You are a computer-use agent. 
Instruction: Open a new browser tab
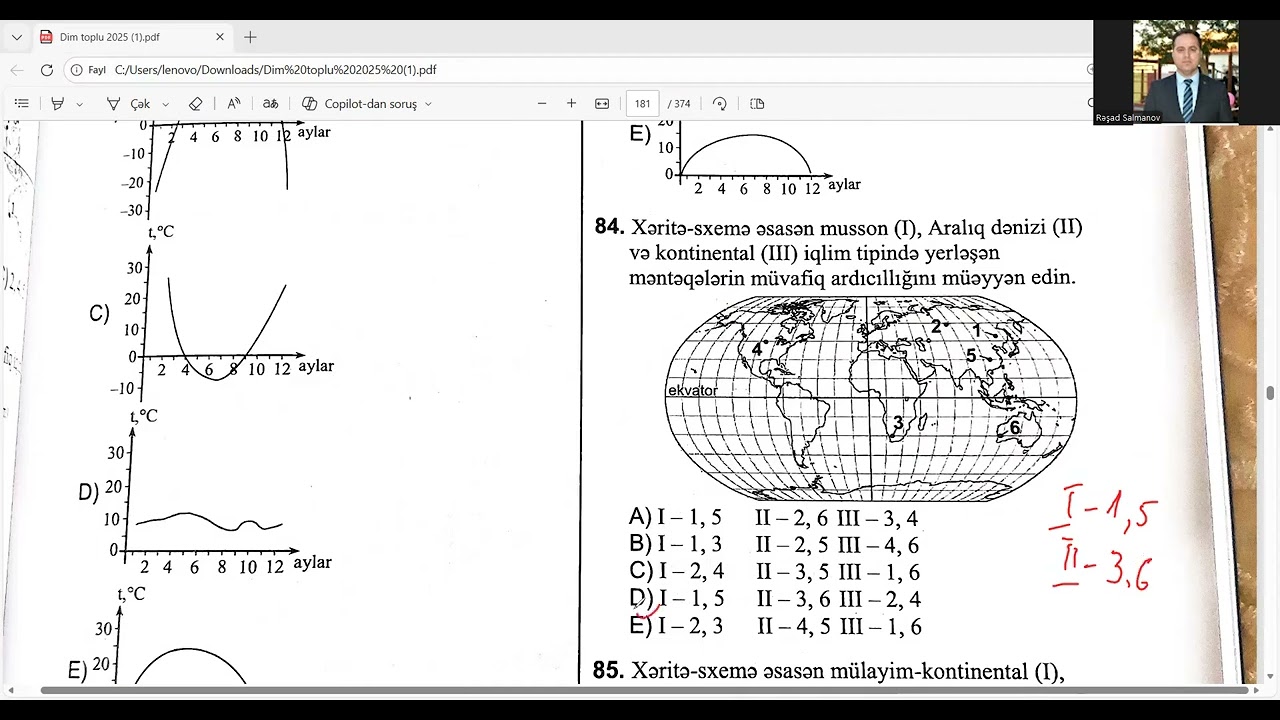click(x=250, y=37)
